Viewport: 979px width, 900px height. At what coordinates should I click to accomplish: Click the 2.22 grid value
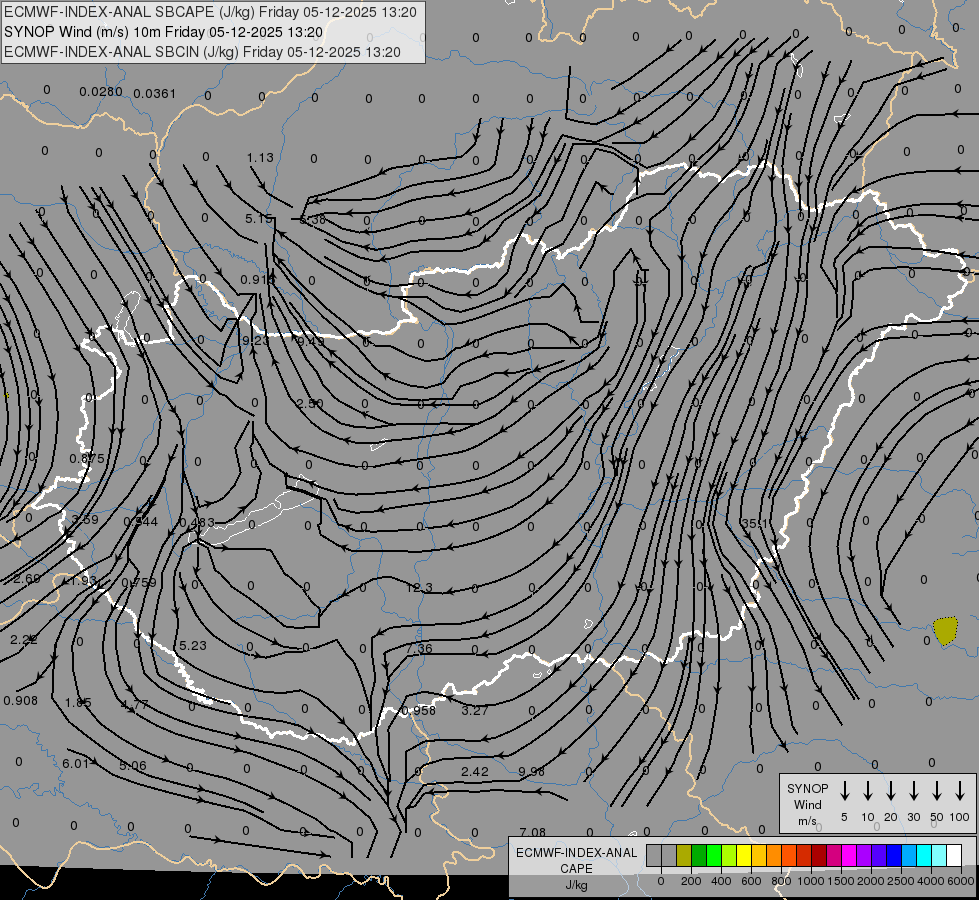coord(24,640)
